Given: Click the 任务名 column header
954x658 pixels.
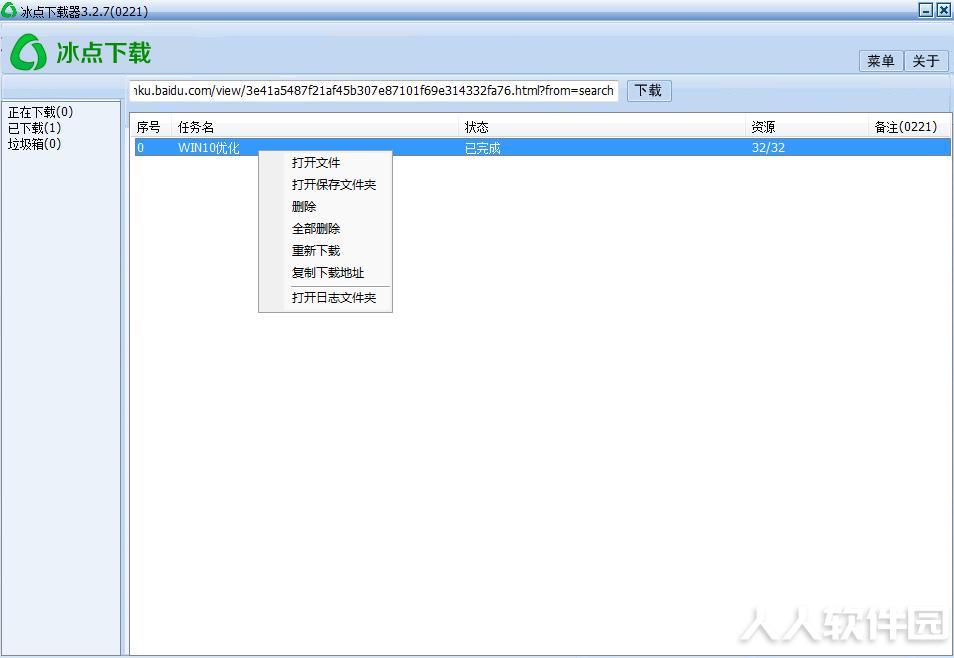Looking at the screenshot, I should 315,127.
